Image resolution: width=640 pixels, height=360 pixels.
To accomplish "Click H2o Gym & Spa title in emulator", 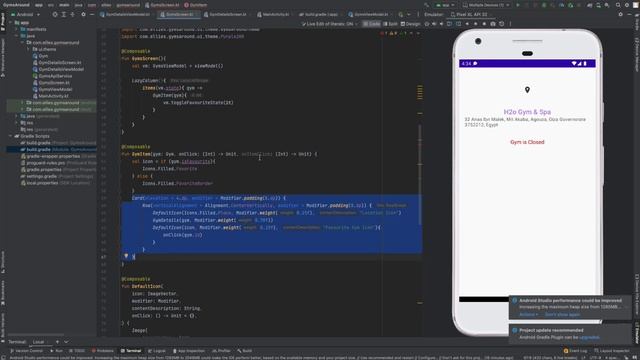I will point(527,112).
